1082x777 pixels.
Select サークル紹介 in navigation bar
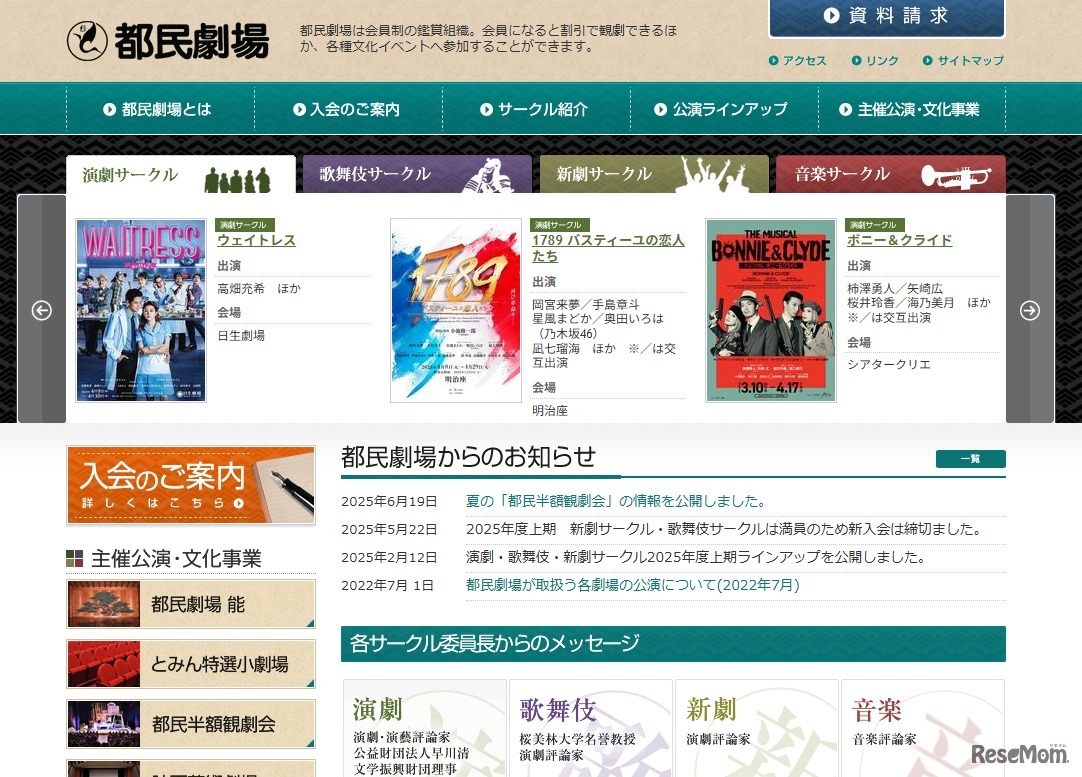click(535, 109)
